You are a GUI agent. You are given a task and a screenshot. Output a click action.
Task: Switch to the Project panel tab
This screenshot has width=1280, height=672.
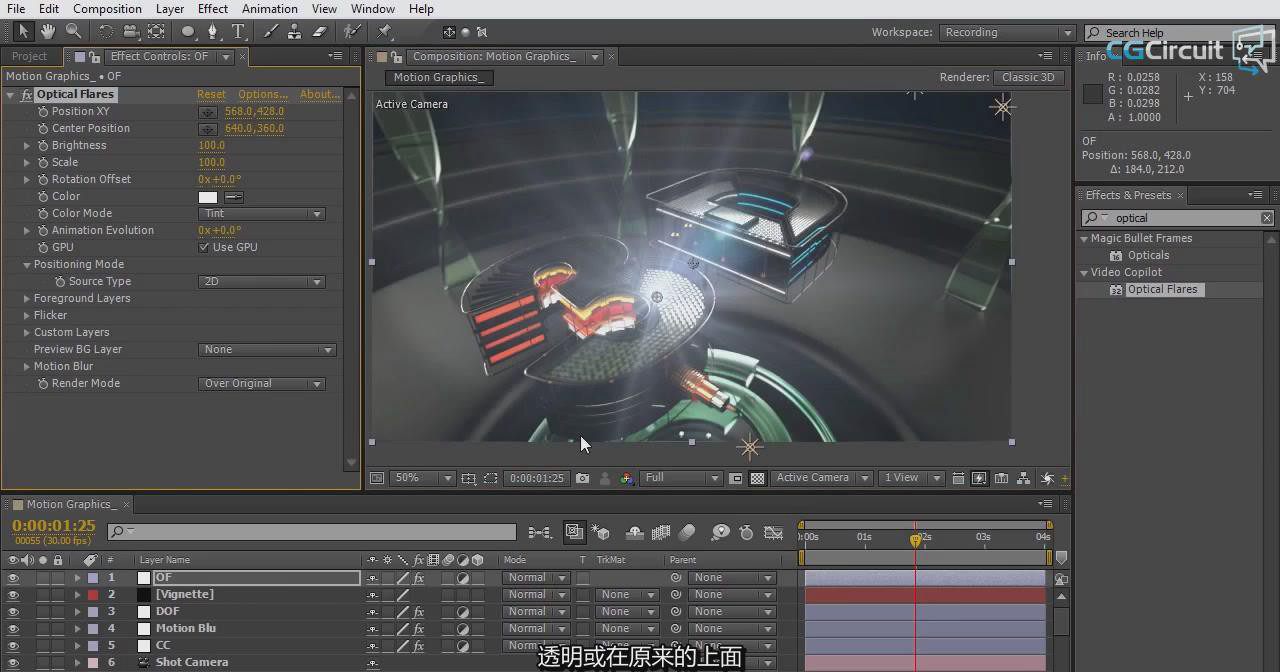(x=29, y=56)
